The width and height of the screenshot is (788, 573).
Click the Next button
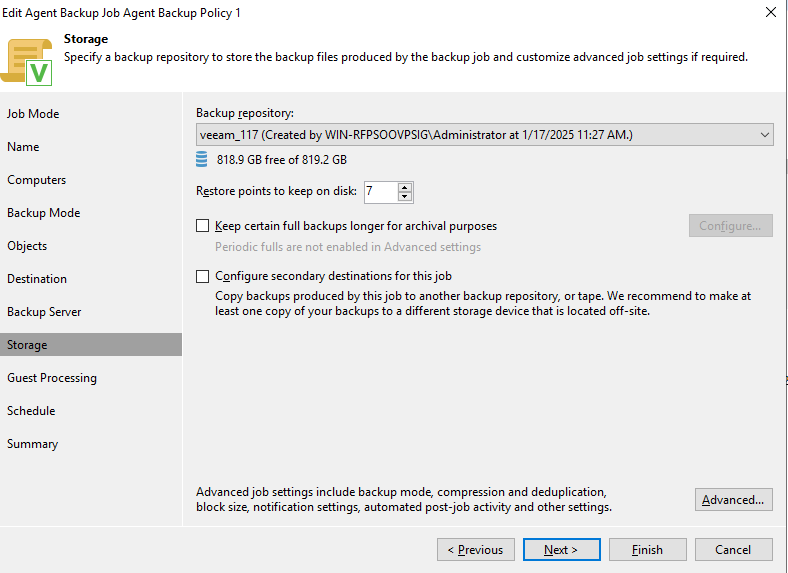point(561,549)
